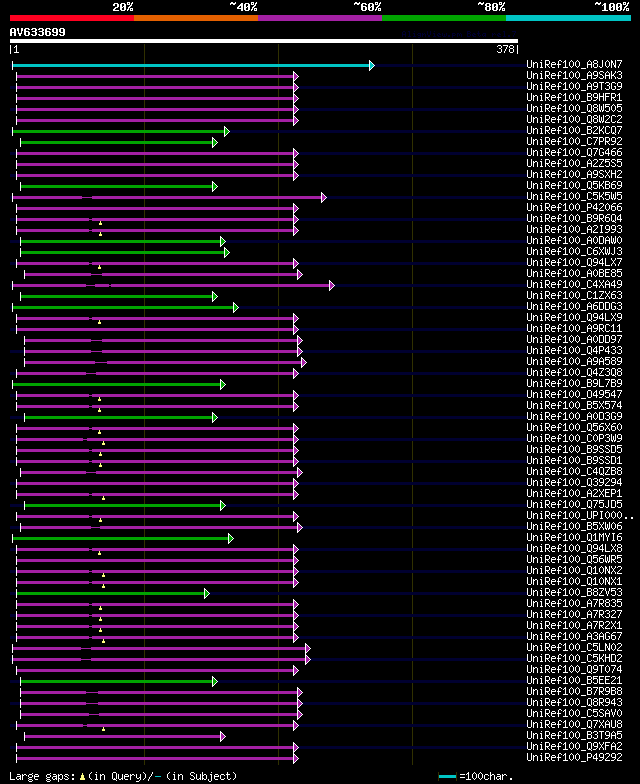640x784 pixels.
Task: Click the UniRef100_P49292 label
Action: tap(574, 758)
